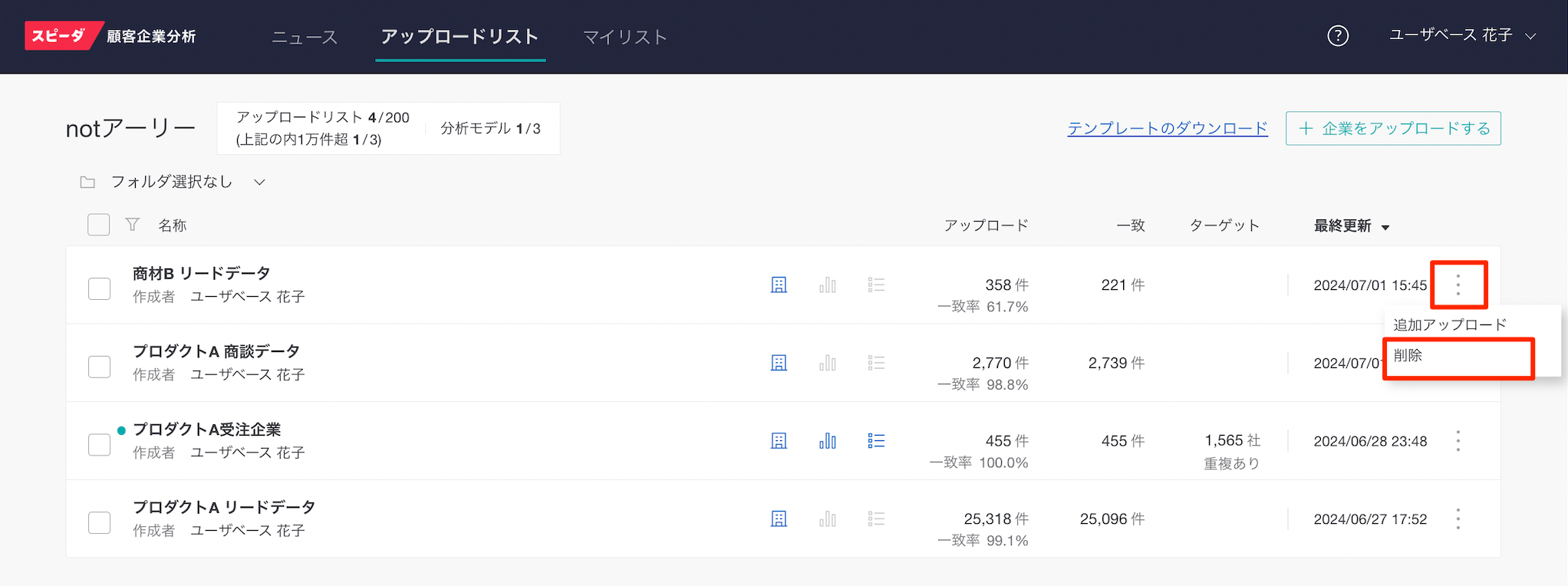Image resolution: width=1568 pixels, height=586 pixels.
Task: Open target list icon for プロダクトA受注企業
Action: click(876, 441)
